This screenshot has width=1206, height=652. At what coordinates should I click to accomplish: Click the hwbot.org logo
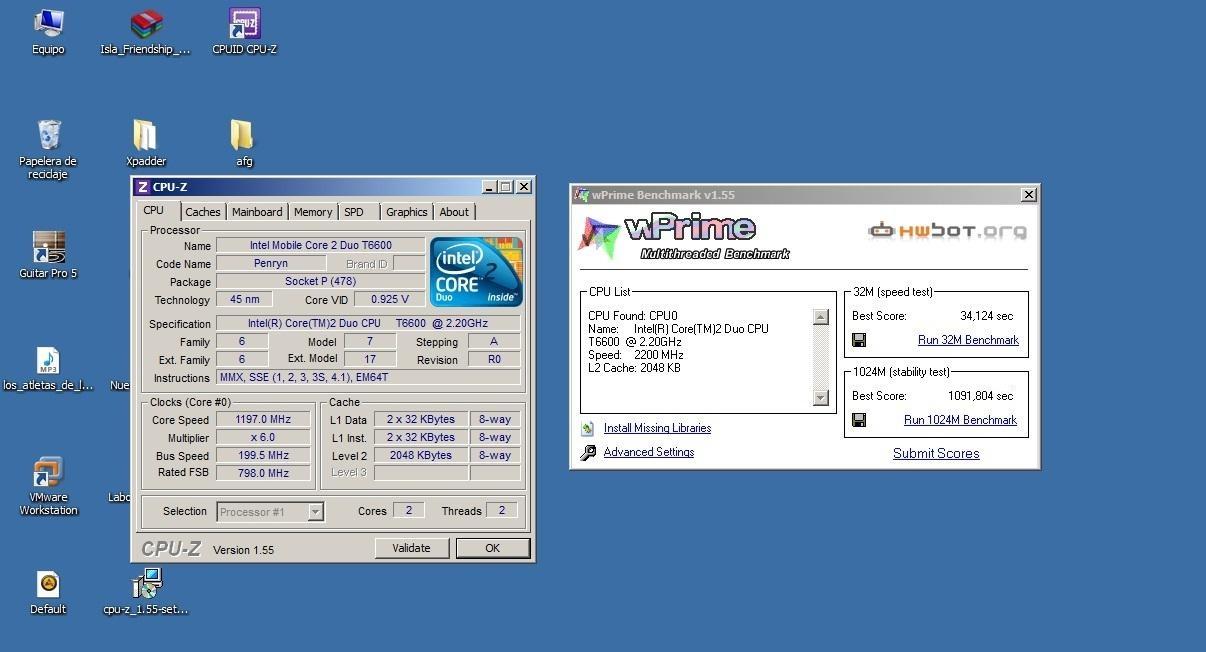(947, 231)
